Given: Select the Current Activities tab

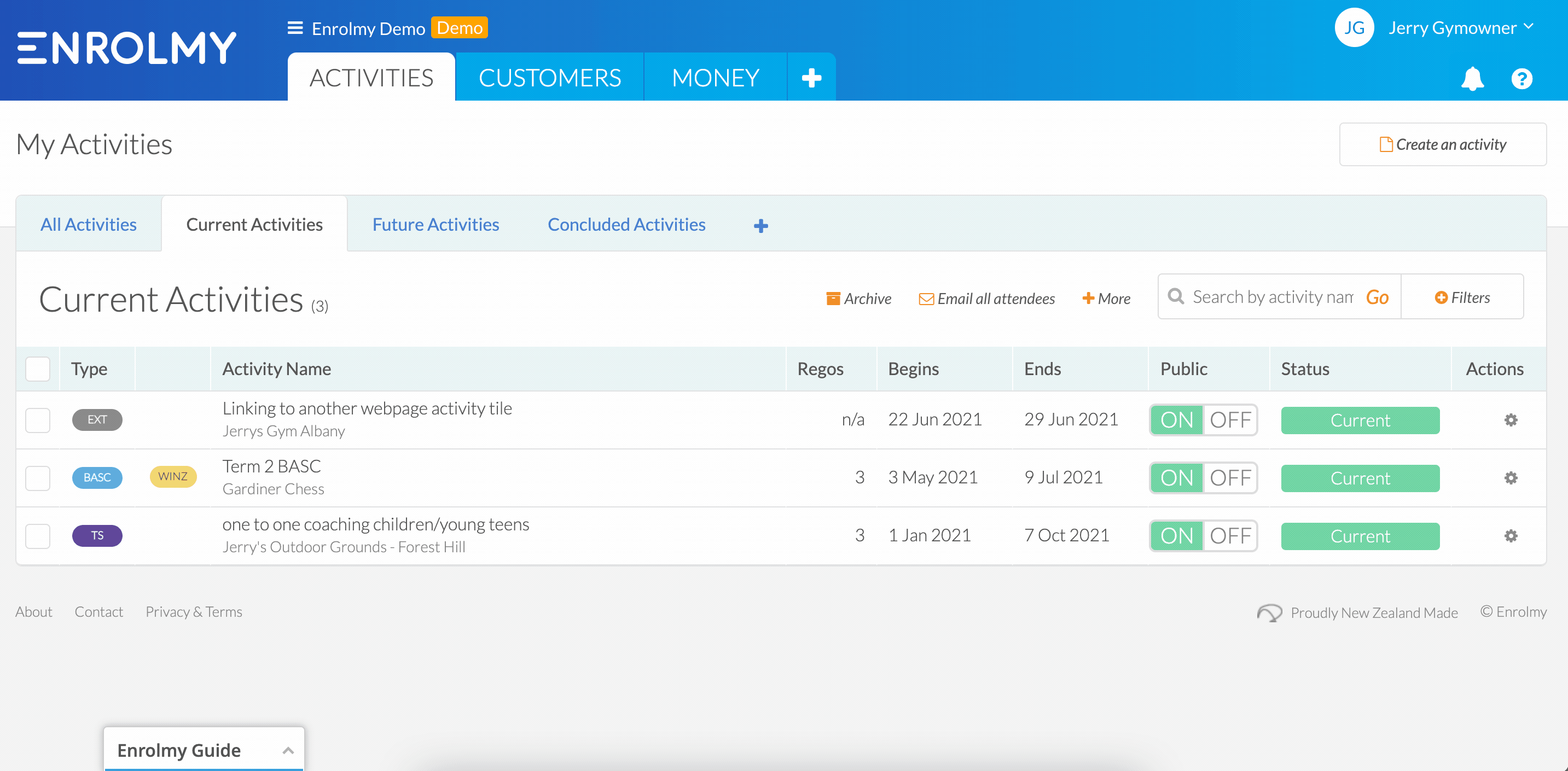Looking at the screenshot, I should 254,224.
